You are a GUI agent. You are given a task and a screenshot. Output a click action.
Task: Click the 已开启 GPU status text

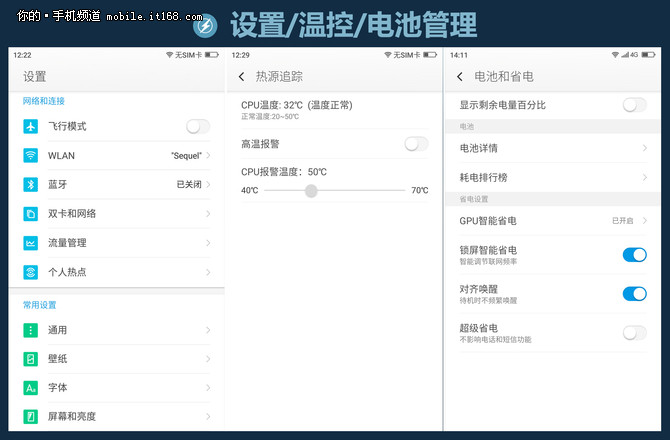[x=623, y=221]
